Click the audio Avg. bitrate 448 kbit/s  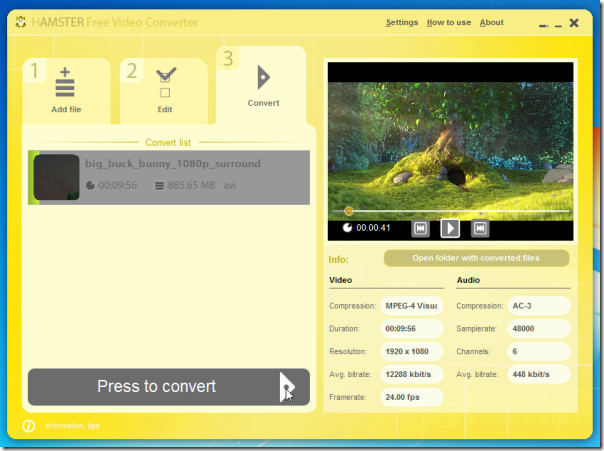click(x=539, y=374)
